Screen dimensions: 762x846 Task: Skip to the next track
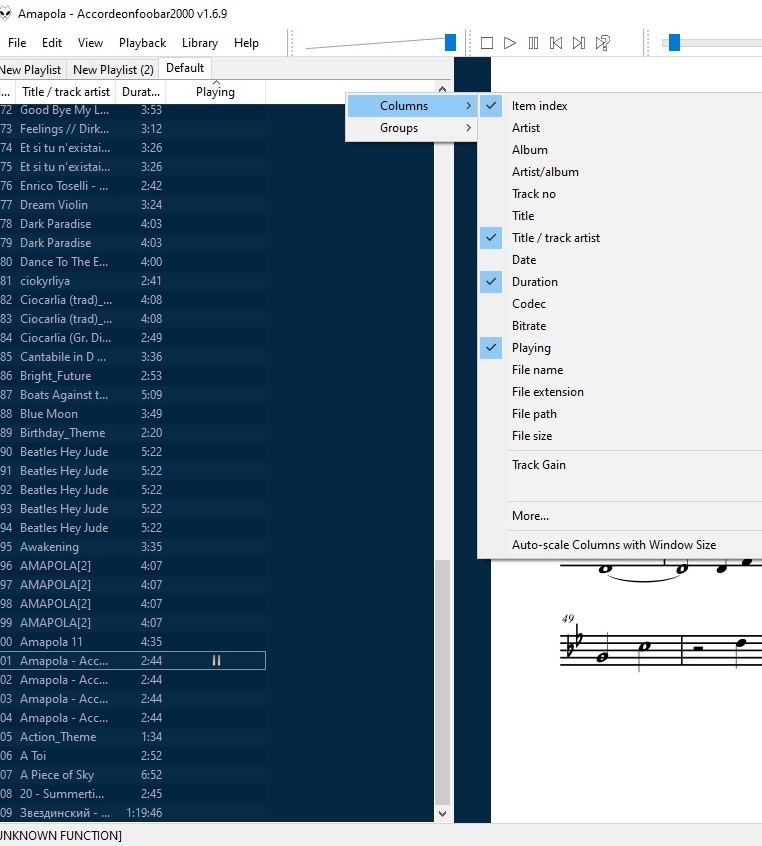tap(579, 43)
